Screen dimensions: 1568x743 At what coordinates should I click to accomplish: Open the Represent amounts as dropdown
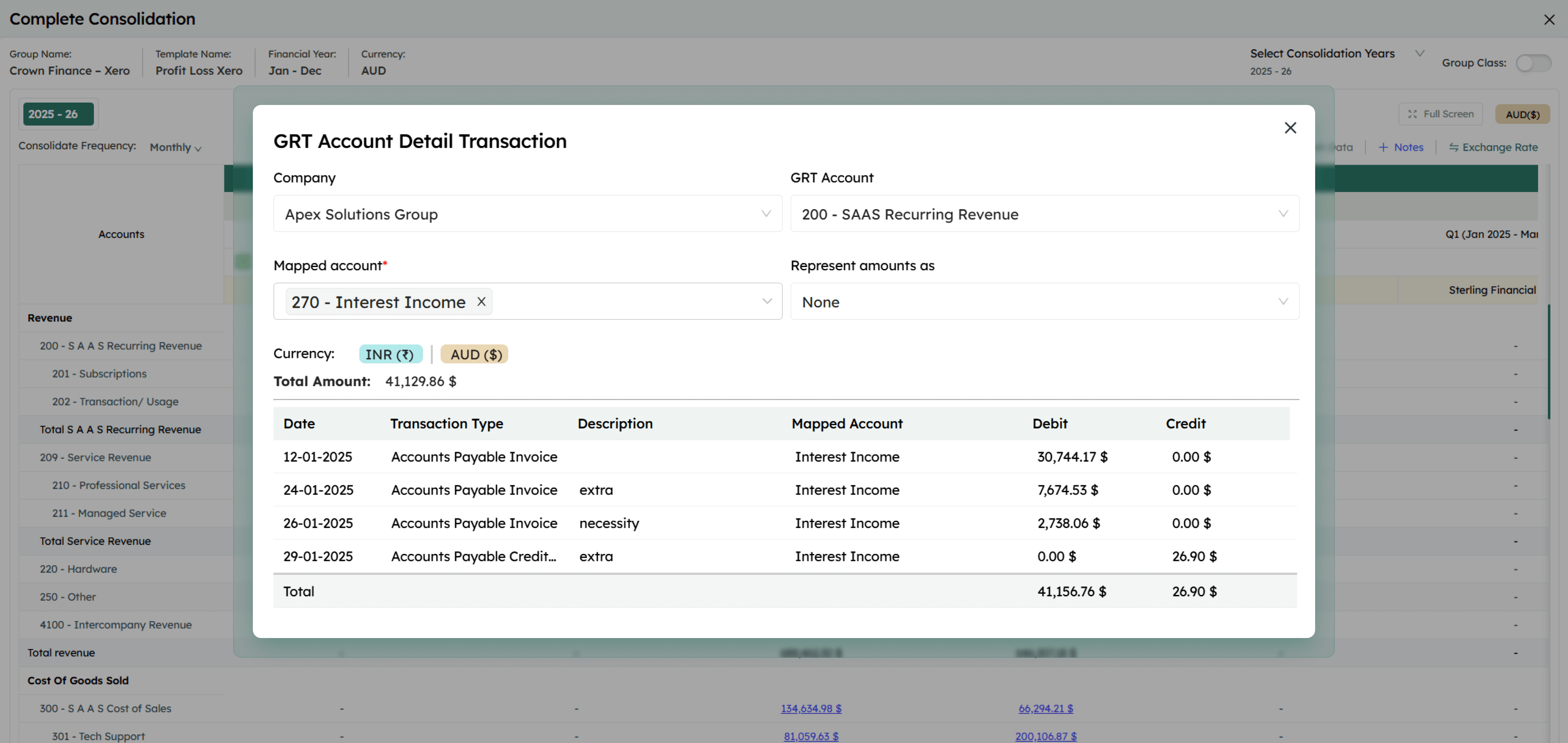pos(1045,301)
